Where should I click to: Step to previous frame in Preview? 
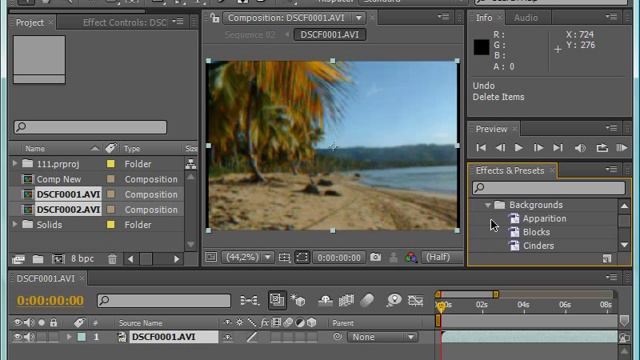500,148
